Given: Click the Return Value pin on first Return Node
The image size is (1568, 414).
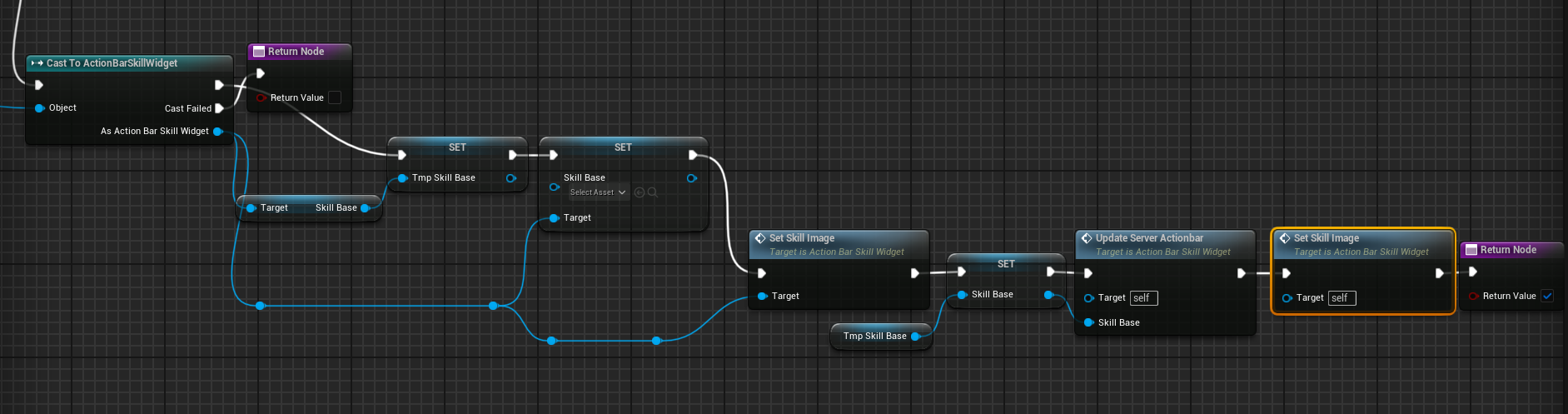Looking at the screenshot, I should 261,97.
